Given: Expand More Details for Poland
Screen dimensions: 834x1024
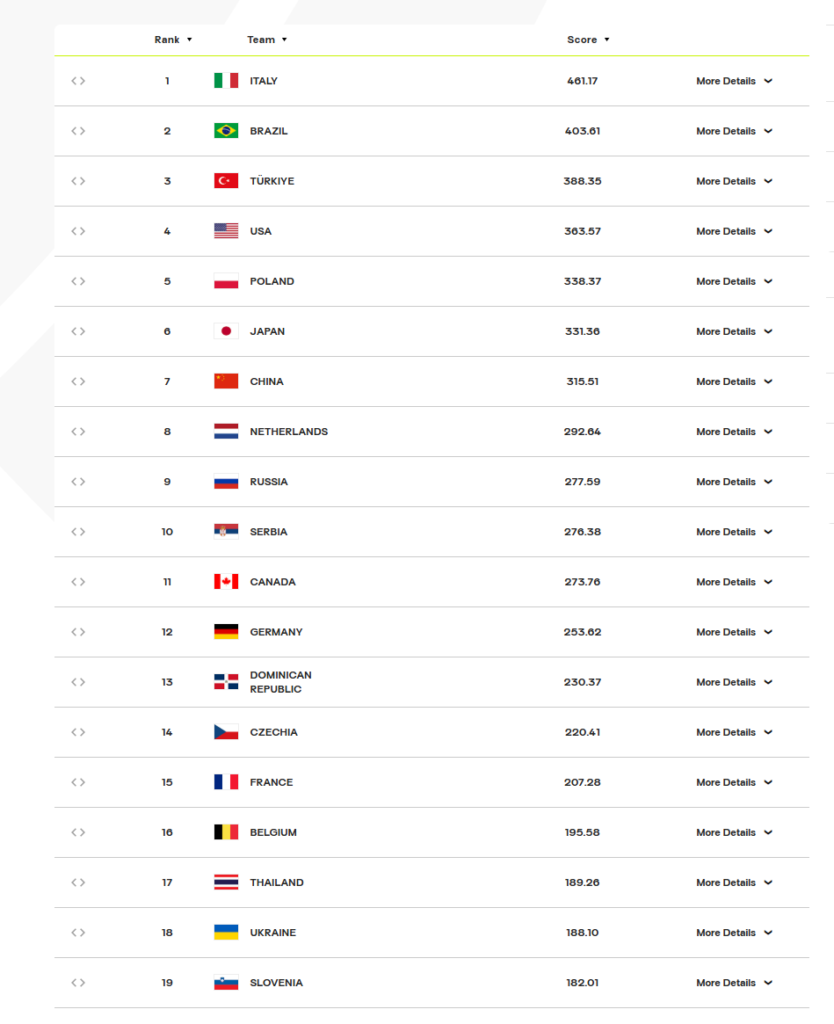Looking at the screenshot, I should pos(734,281).
